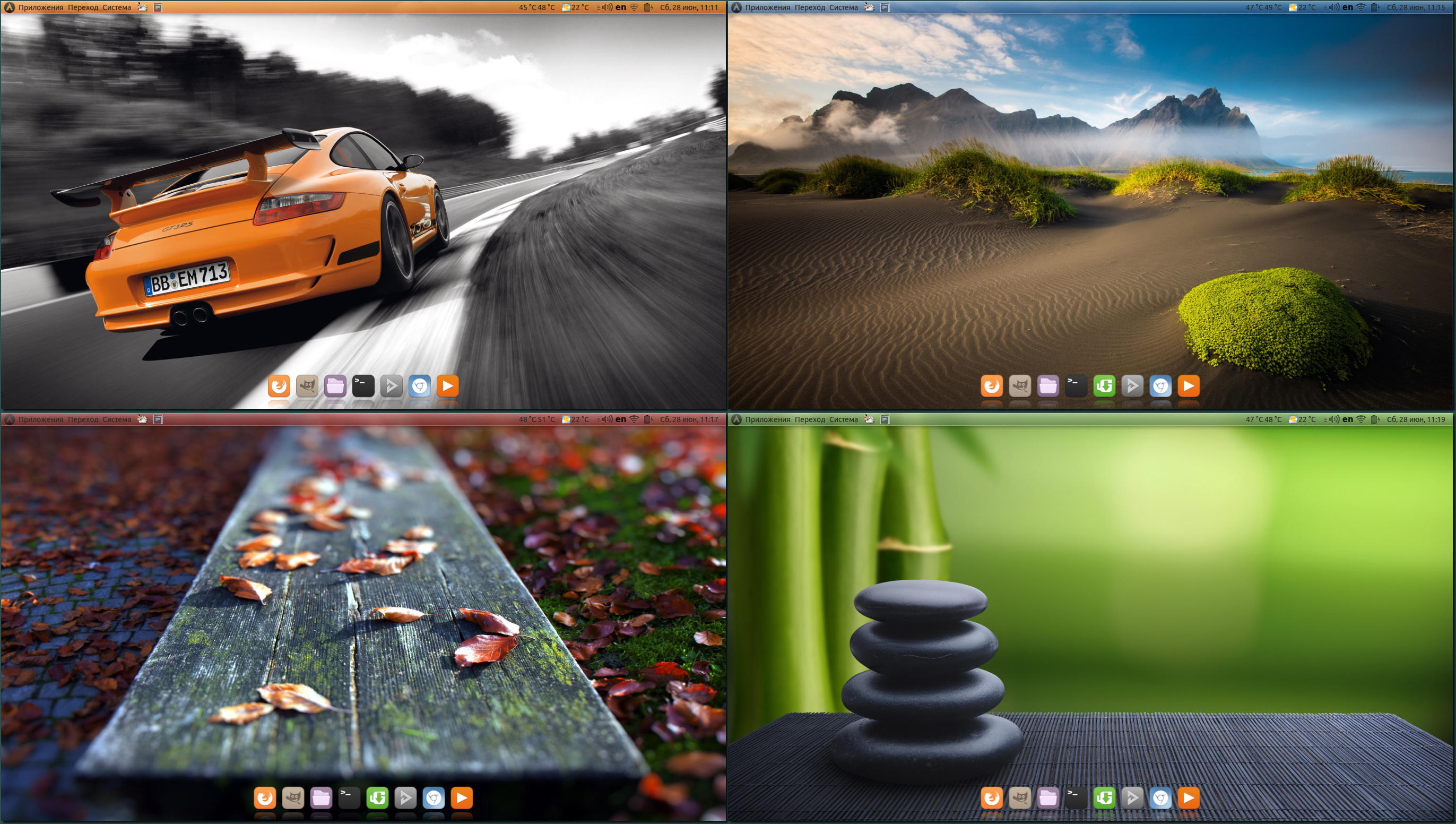The image size is (1456, 824).
Task: Open Переход menu on the blue panel
Action: 810,7
